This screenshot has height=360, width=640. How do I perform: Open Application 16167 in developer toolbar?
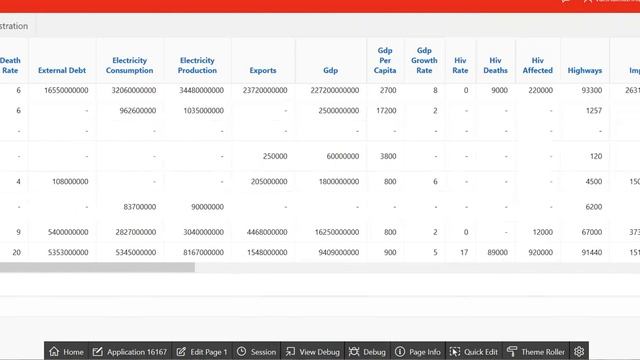[129, 351]
